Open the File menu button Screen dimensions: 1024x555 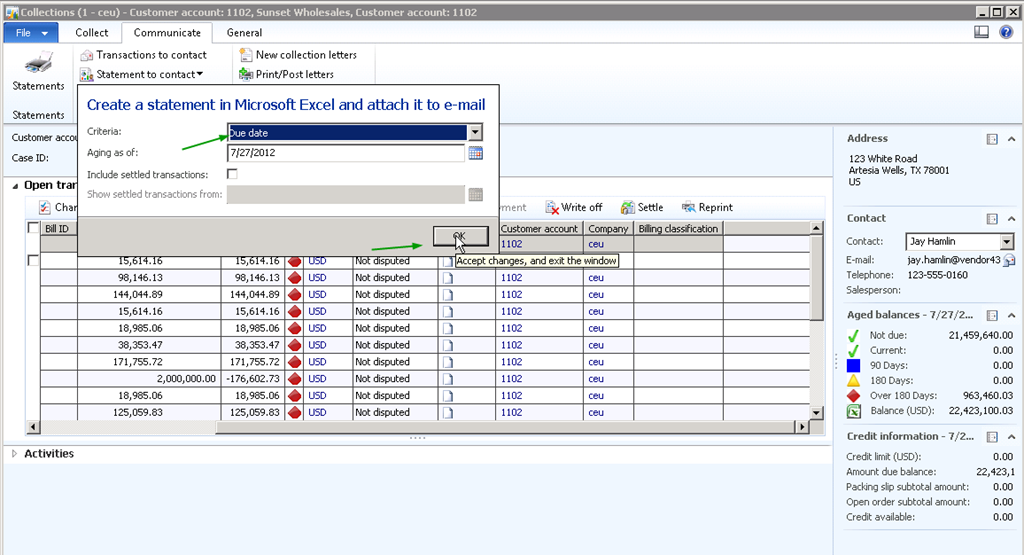coord(32,33)
